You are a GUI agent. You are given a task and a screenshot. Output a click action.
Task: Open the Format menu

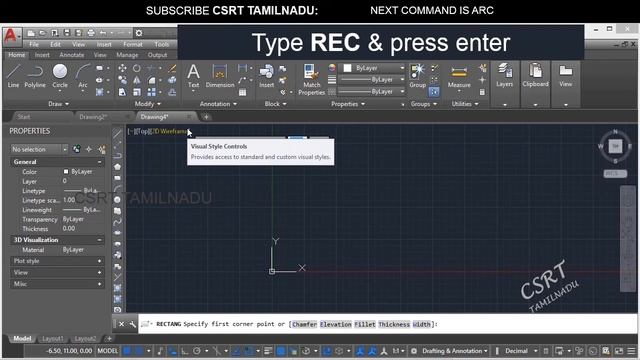point(133,44)
